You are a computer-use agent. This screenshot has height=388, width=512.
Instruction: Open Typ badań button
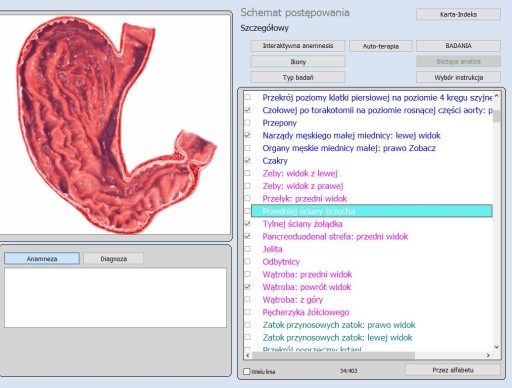coord(298,77)
